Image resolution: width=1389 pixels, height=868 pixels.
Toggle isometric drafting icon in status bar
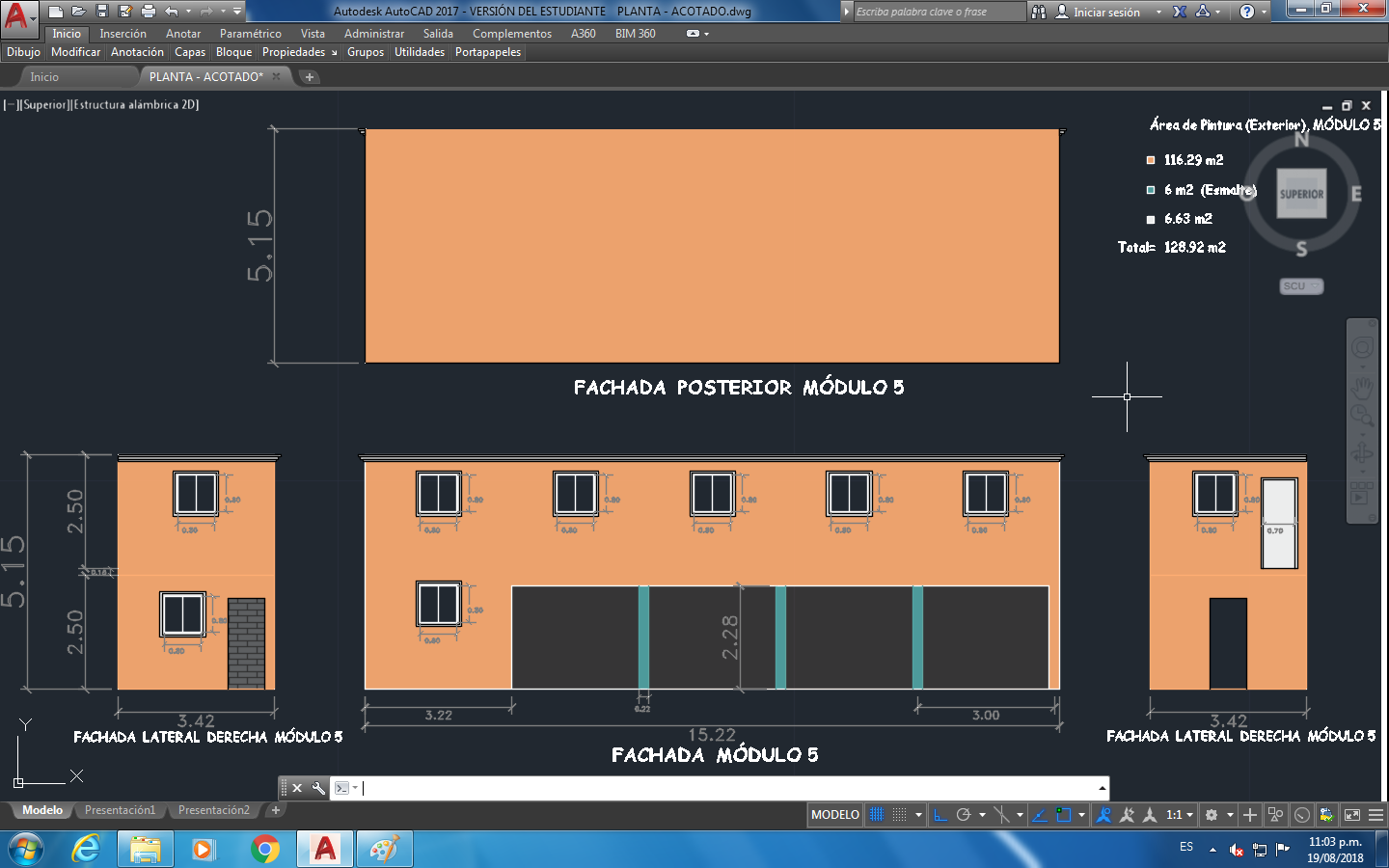[x=1002, y=815]
